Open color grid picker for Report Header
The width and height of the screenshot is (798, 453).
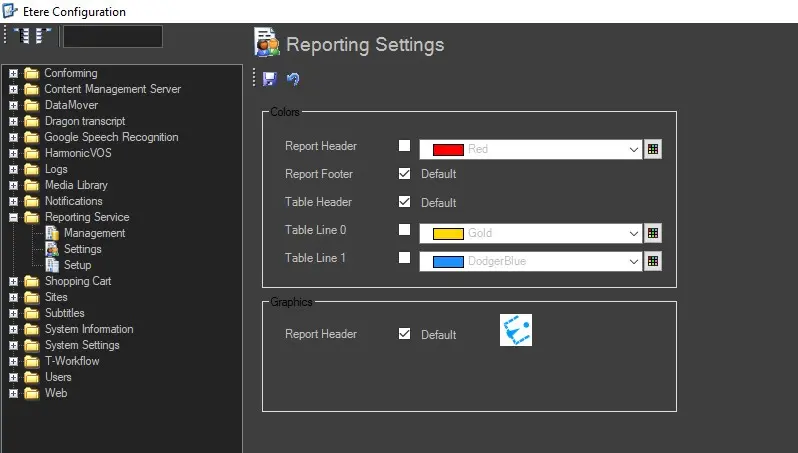[652, 149]
